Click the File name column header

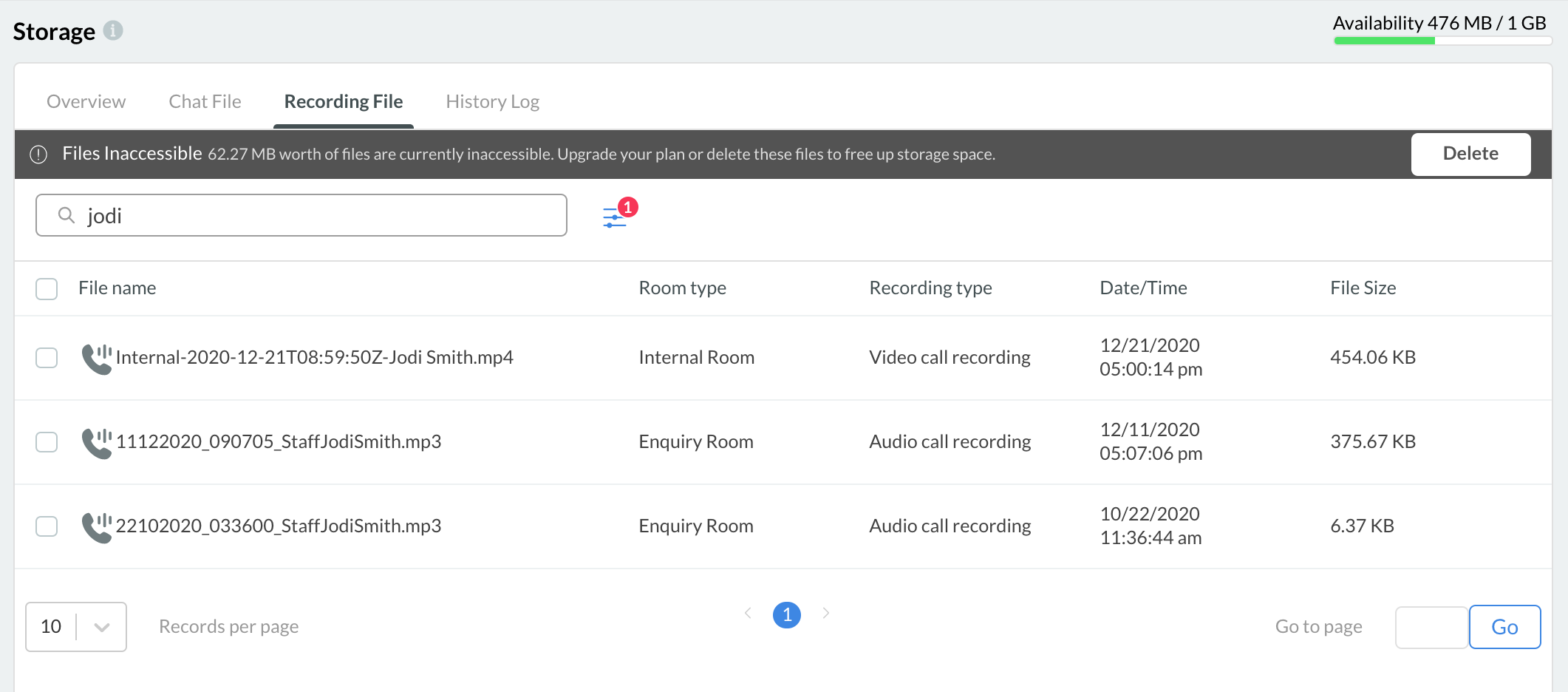coord(117,288)
